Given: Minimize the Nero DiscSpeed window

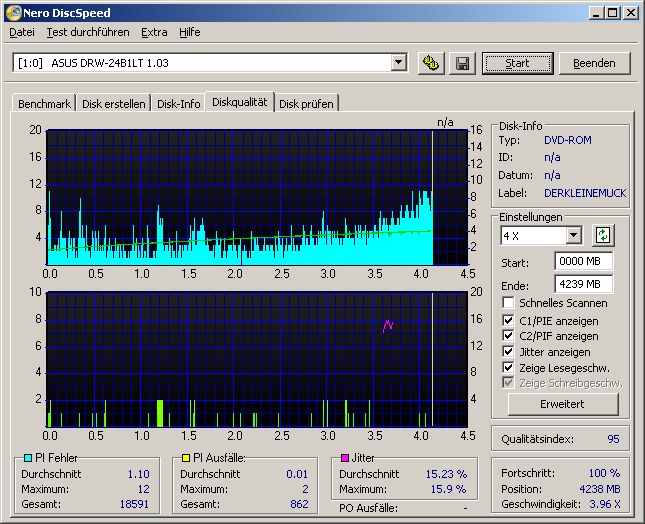Looking at the screenshot, I should [595, 13].
